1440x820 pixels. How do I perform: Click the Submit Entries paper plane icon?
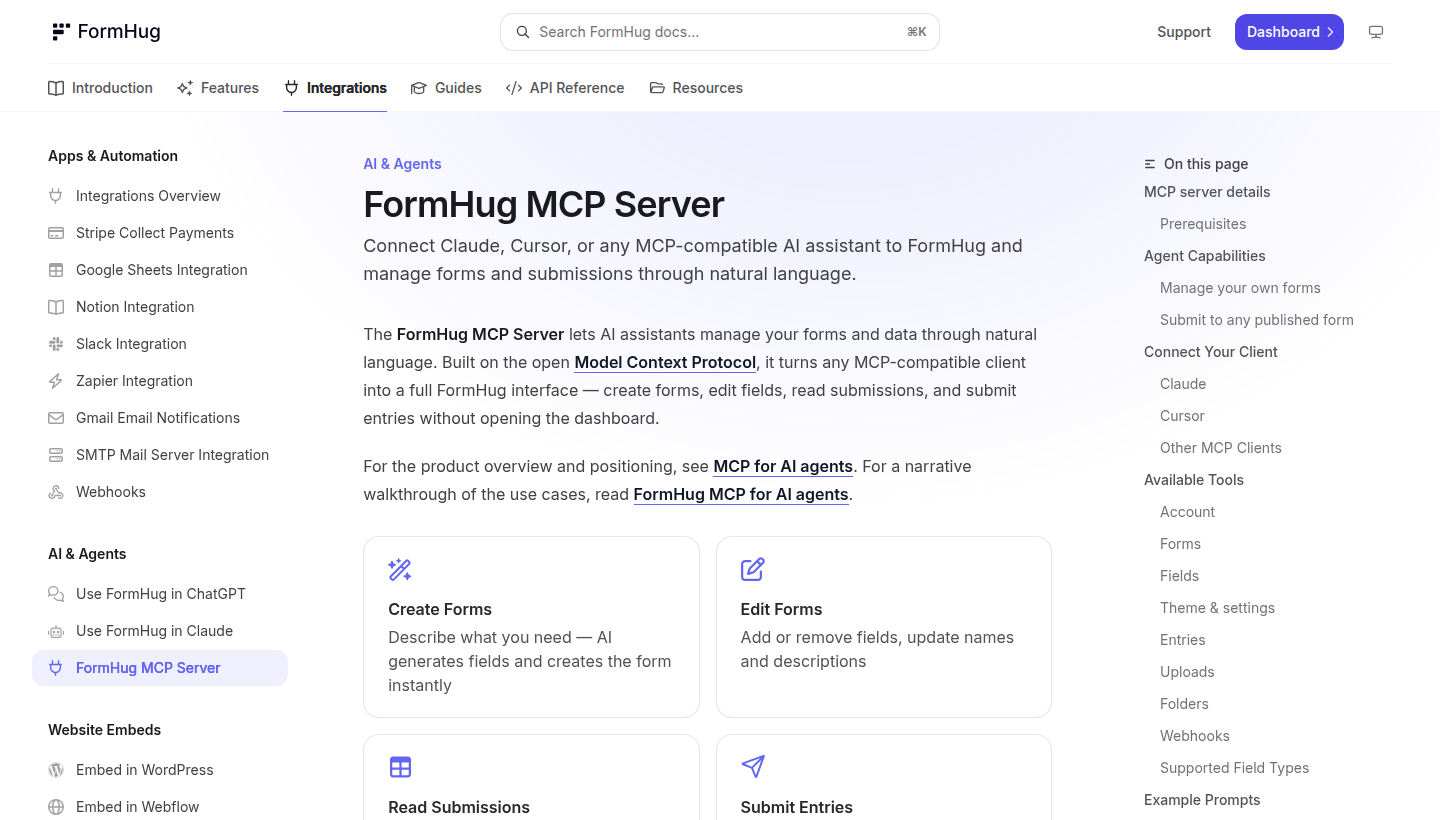pos(753,767)
